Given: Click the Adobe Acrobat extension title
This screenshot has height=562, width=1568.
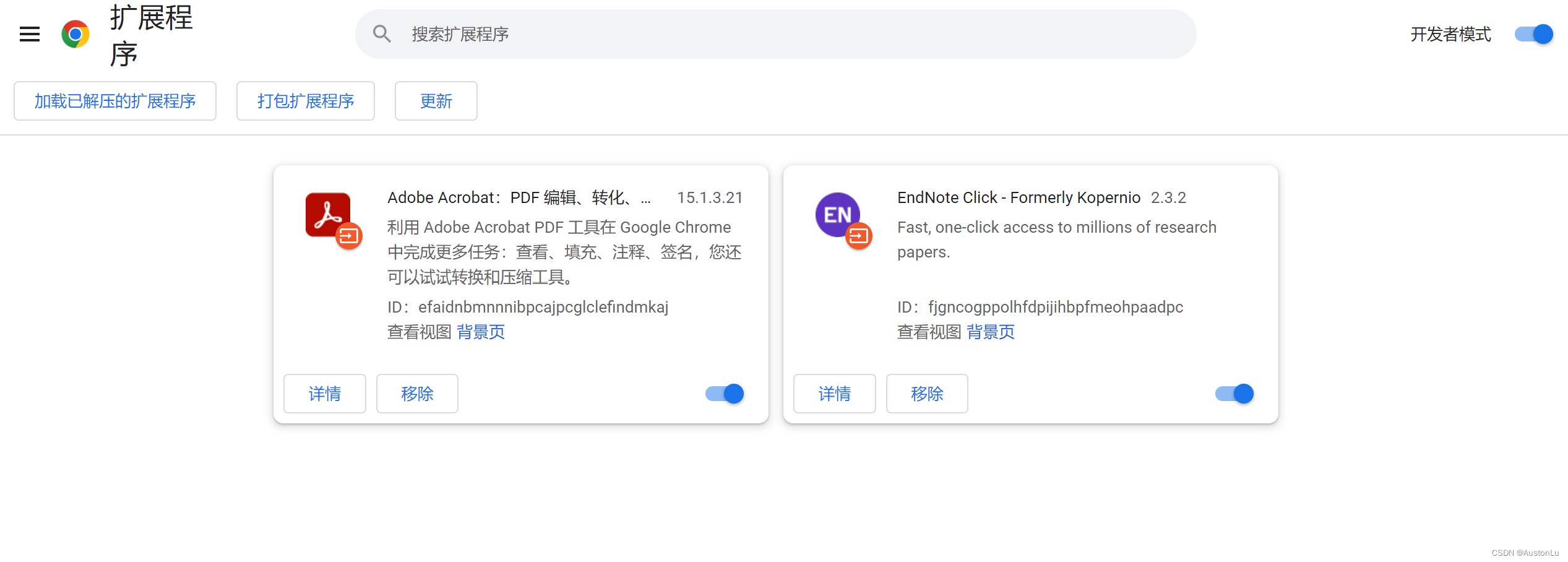Looking at the screenshot, I should pos(519,197).
